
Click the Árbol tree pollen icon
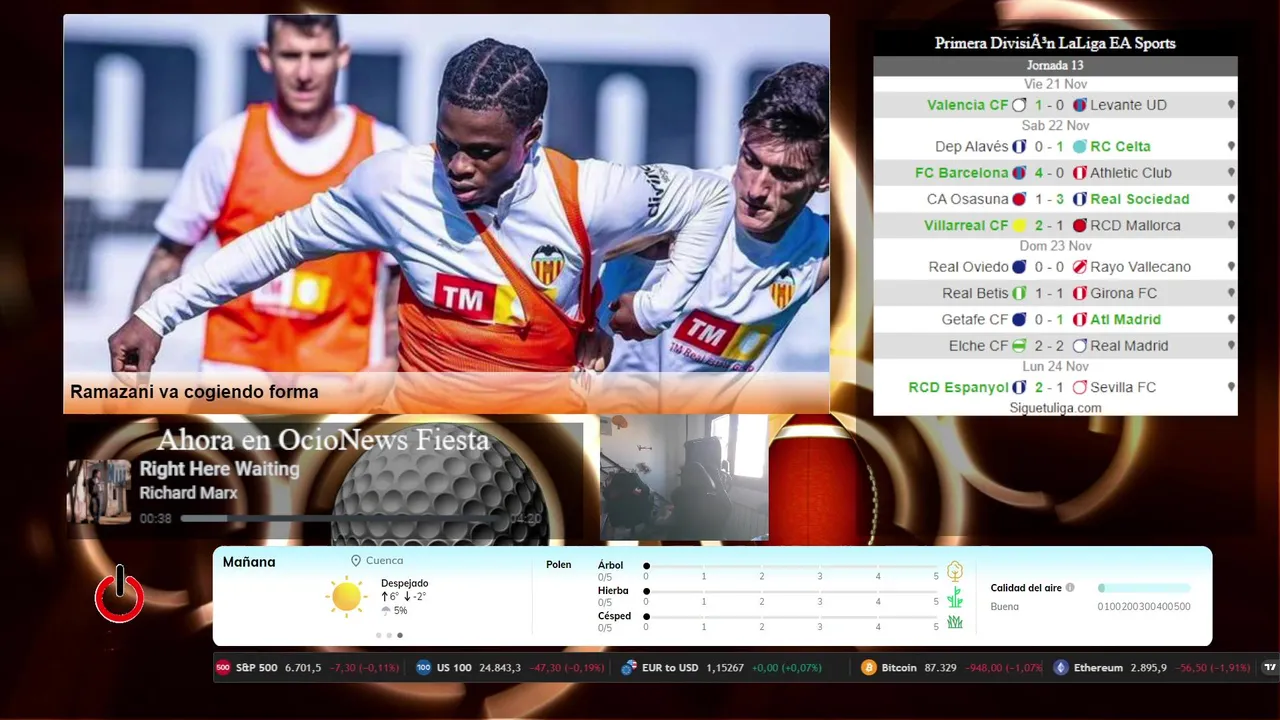click(x=955, y=571)
